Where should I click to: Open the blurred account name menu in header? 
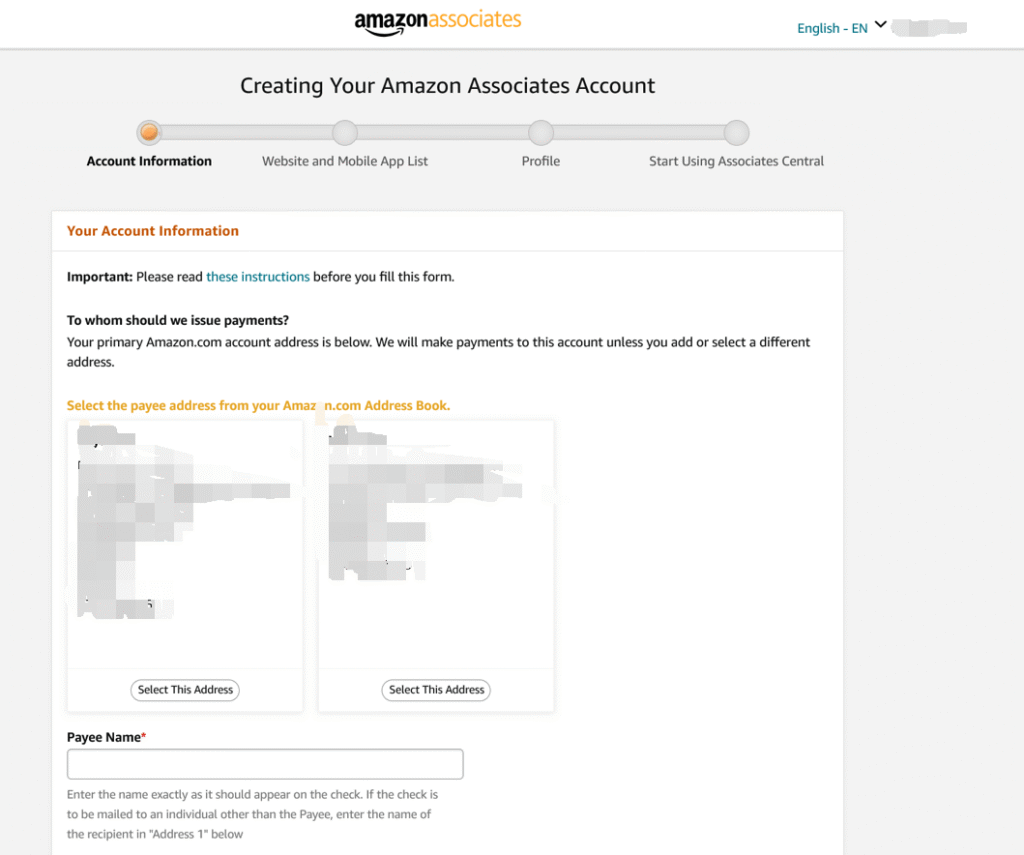point(930,27)
